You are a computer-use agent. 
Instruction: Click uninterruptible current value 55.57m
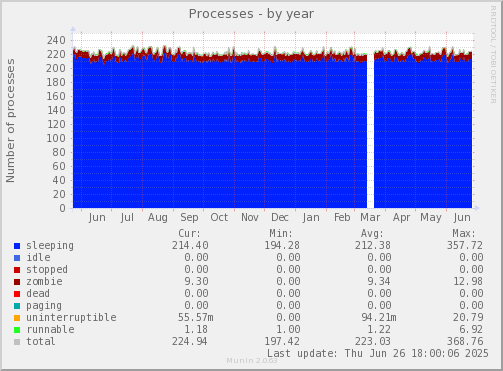click(x=196, y=317)
